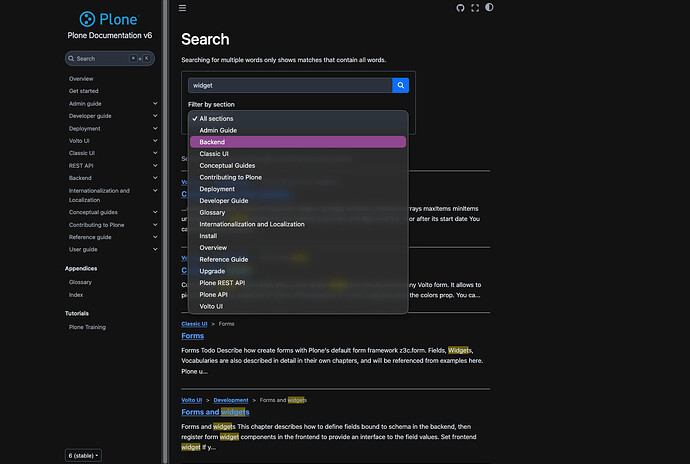The image size is (690, 464).
Task: Toggle the sidebar with the hamburger icon
Action: point(181,8)
